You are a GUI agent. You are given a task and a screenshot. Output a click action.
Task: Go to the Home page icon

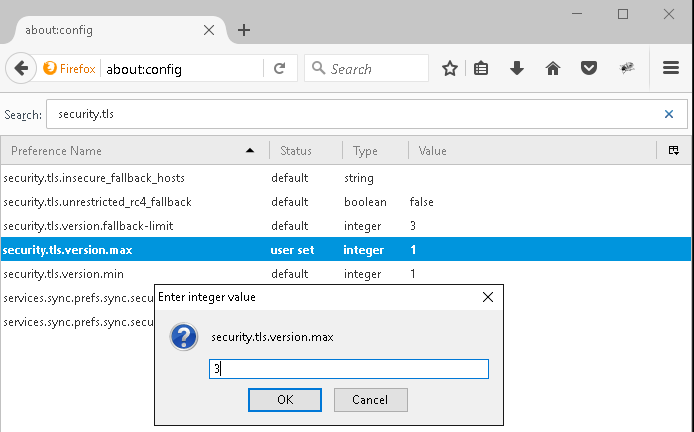552,68
